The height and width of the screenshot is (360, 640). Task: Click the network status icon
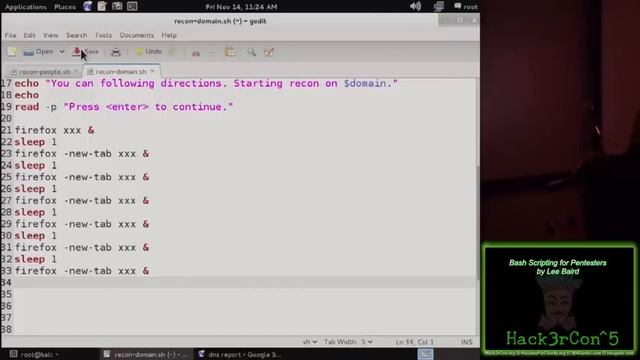pyautogui.click(x=439, y=7)
